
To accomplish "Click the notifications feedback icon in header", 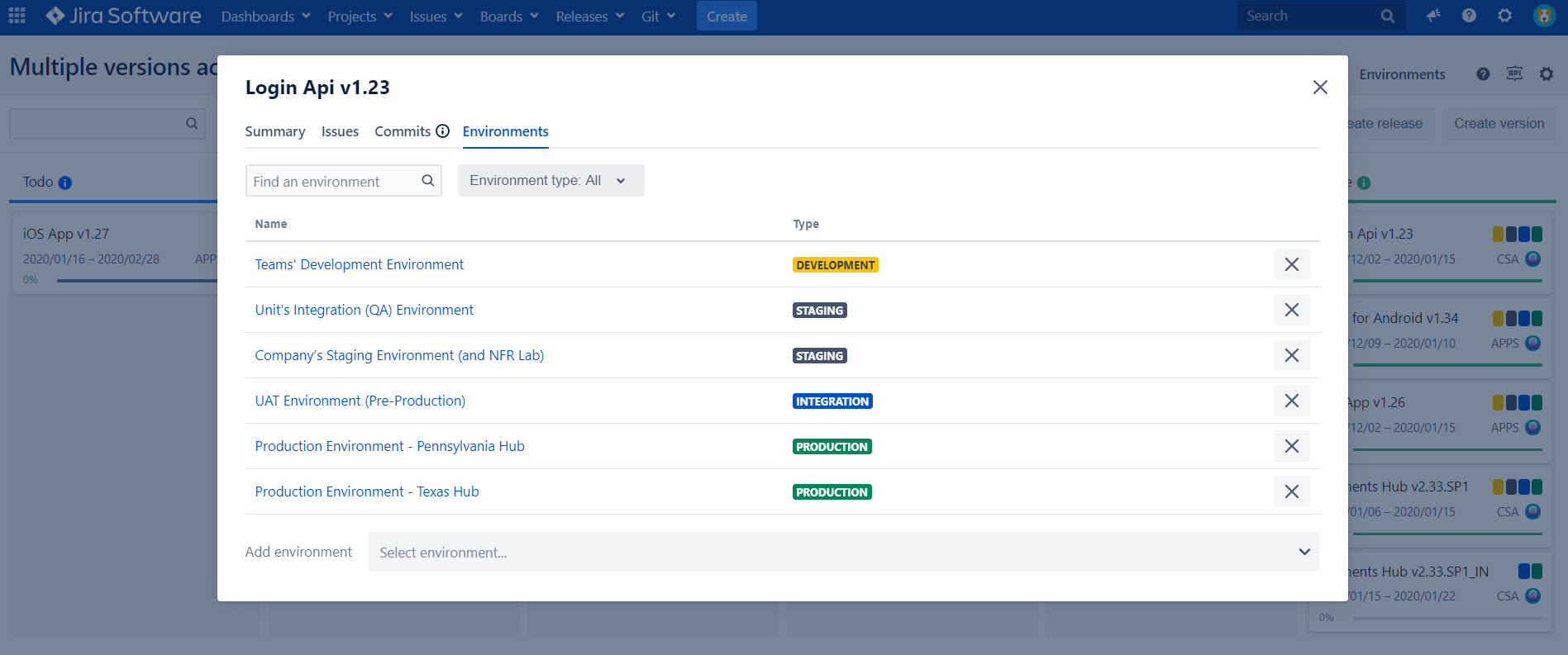I will click(x=1433, y=16).
